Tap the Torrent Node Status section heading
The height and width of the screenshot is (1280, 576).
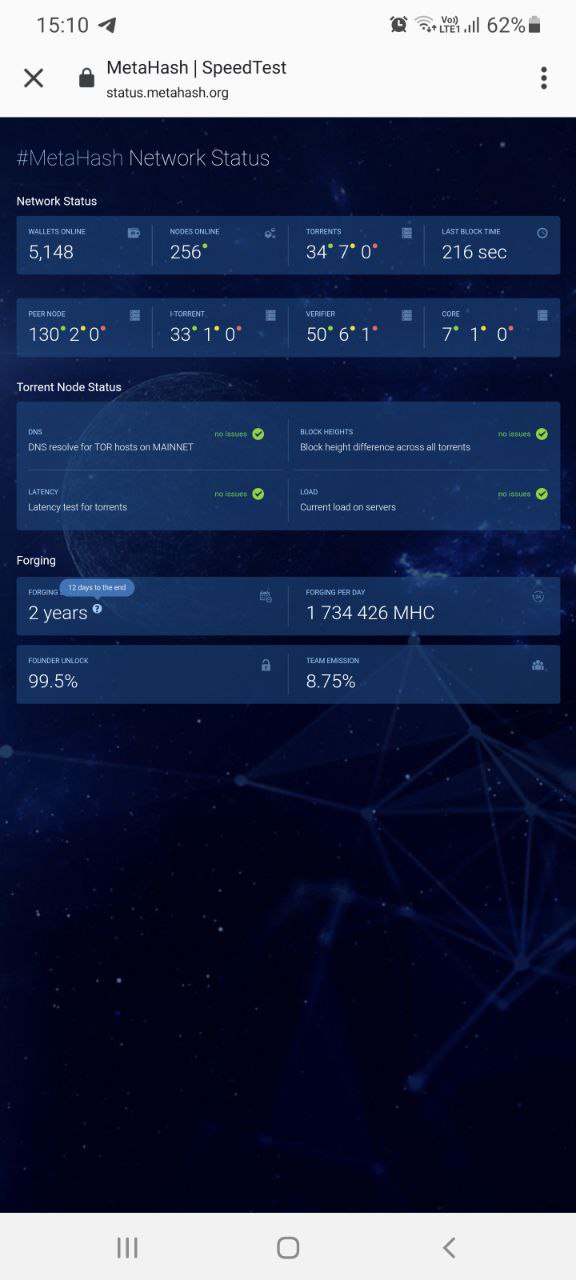(x=69, y=387)
